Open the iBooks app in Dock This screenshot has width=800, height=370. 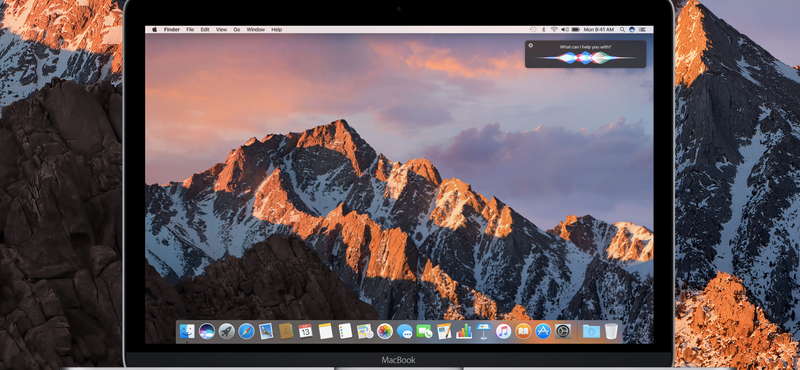523,331
